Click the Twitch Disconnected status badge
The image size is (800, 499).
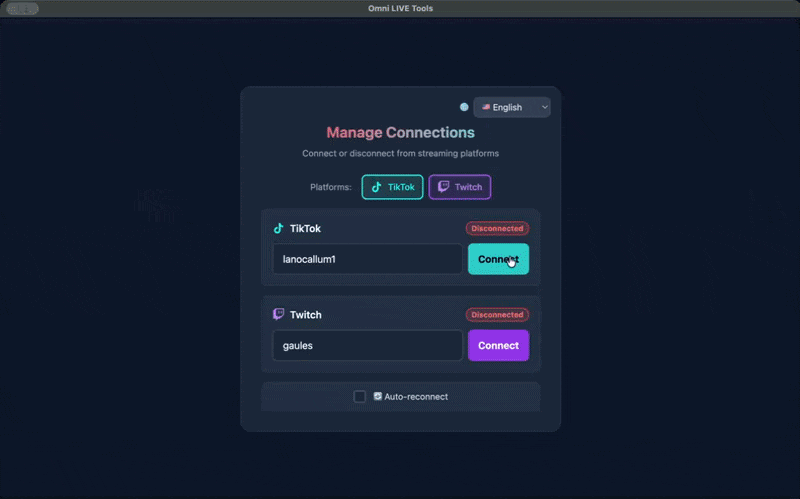(497, 315)
